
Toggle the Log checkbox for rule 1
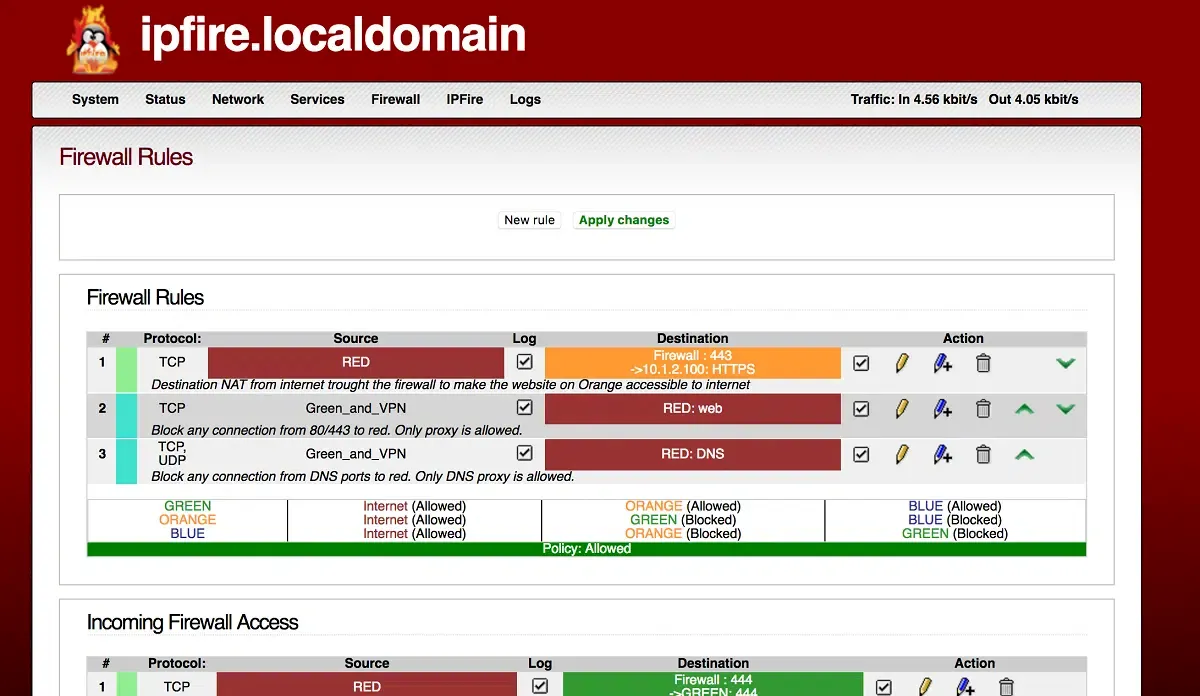click(524, 362)
